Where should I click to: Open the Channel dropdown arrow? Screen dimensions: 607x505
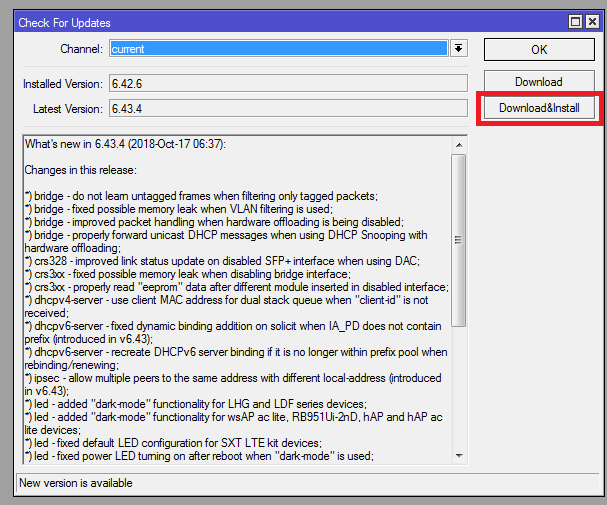pyautogui.click(x=458, y=48)
